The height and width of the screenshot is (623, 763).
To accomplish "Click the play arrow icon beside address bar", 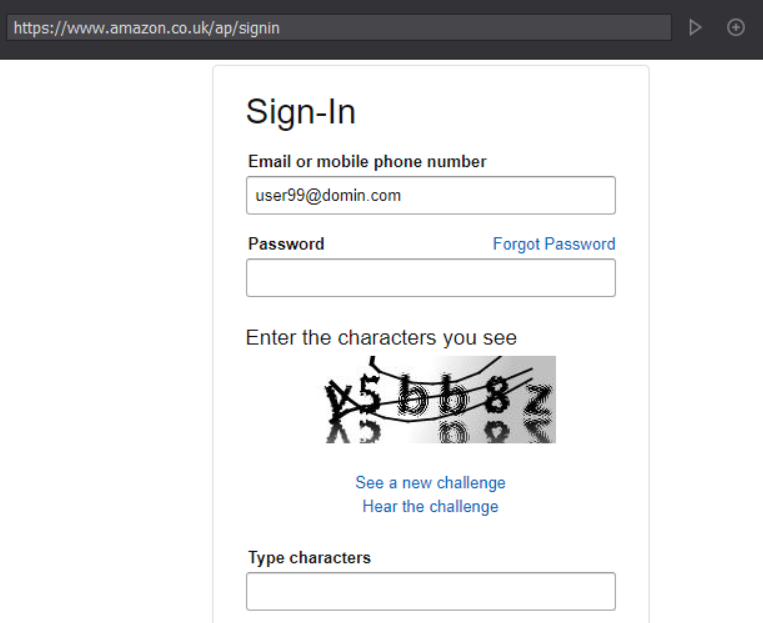I will [695, 27].
